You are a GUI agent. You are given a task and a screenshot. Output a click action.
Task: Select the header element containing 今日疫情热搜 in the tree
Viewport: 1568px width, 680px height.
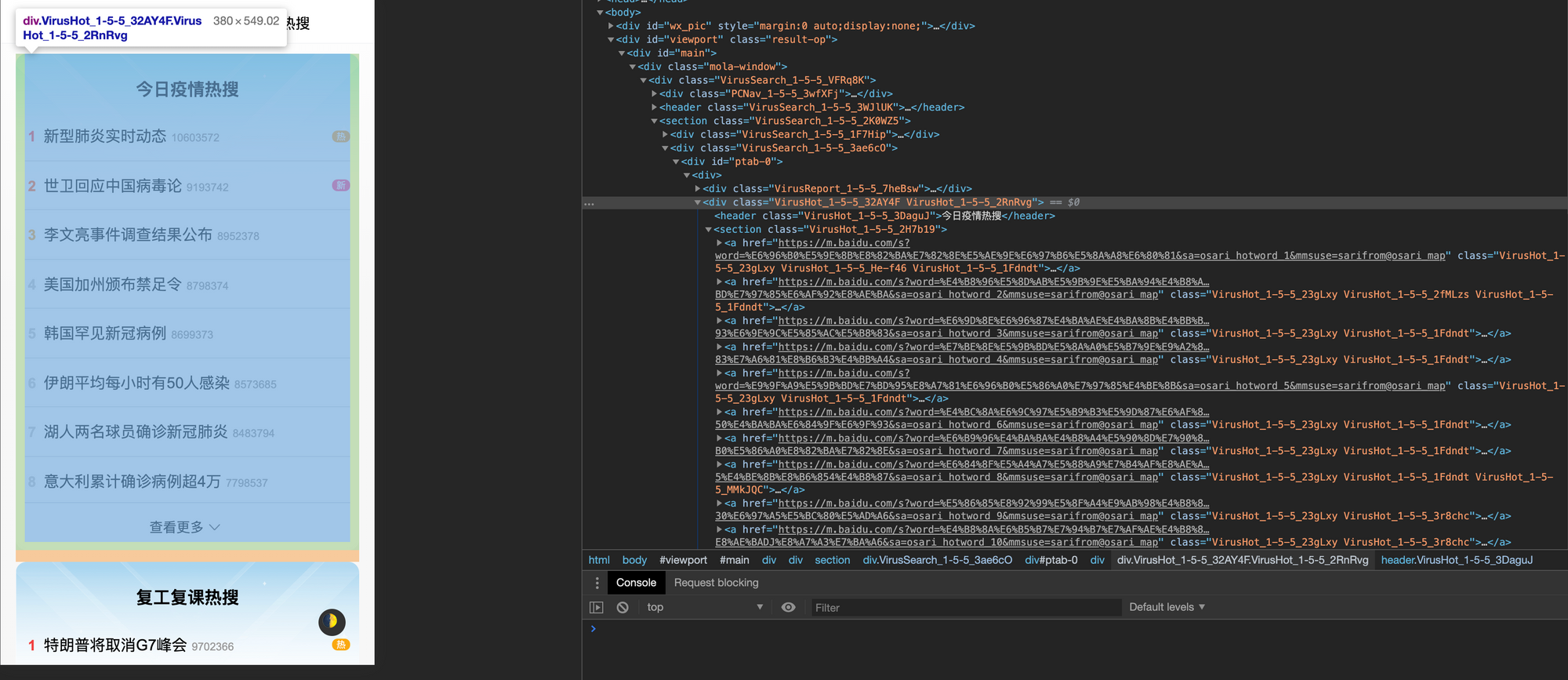884,216
